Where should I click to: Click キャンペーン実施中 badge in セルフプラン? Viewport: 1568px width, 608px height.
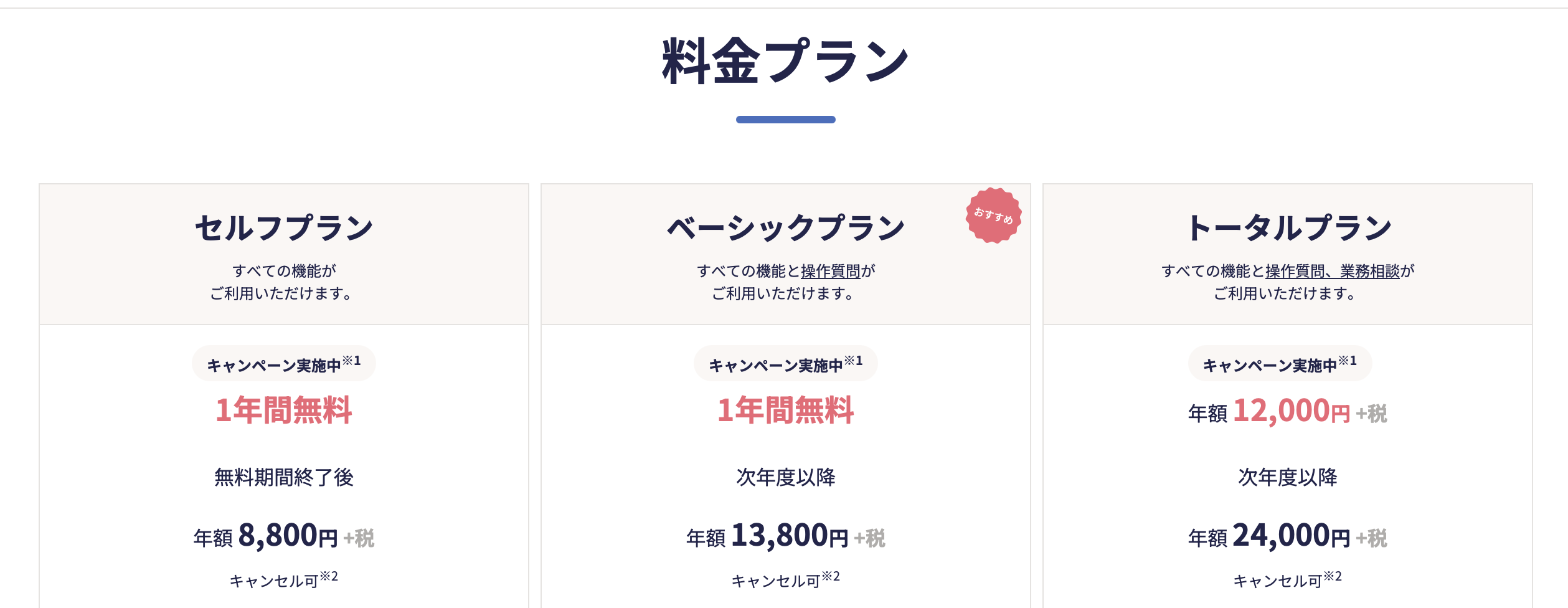284,363
